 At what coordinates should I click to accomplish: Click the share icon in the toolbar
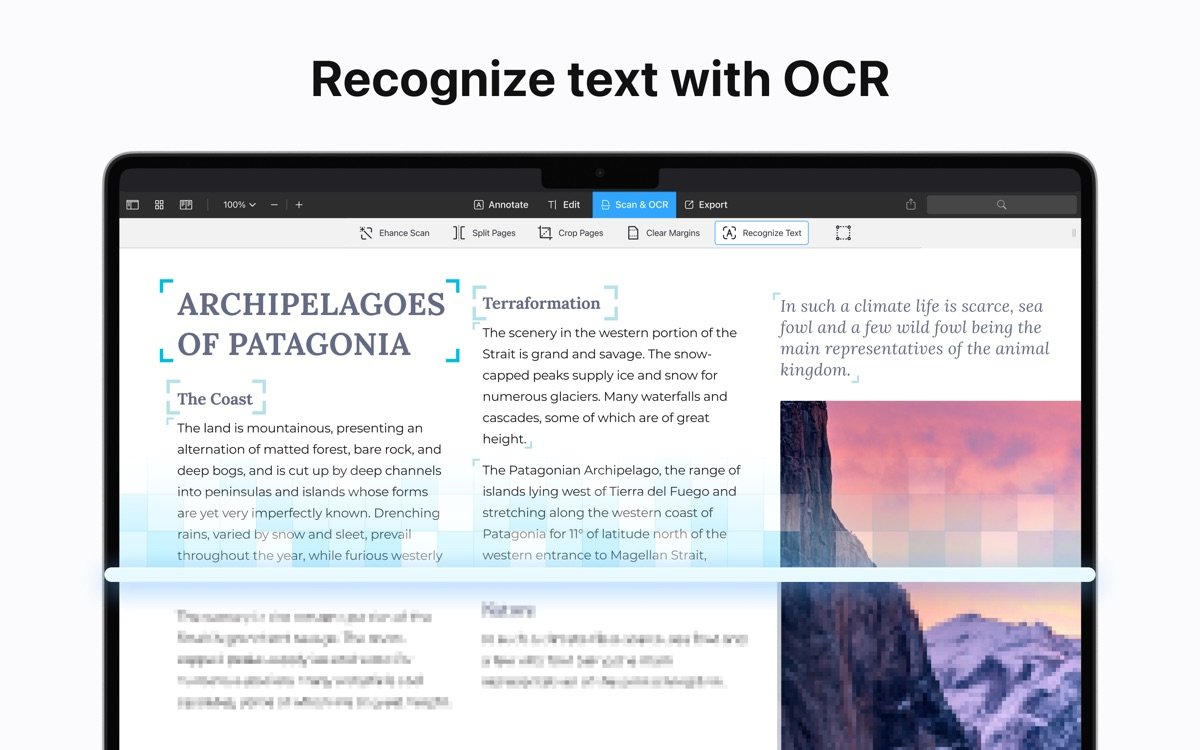coord(910,204)
